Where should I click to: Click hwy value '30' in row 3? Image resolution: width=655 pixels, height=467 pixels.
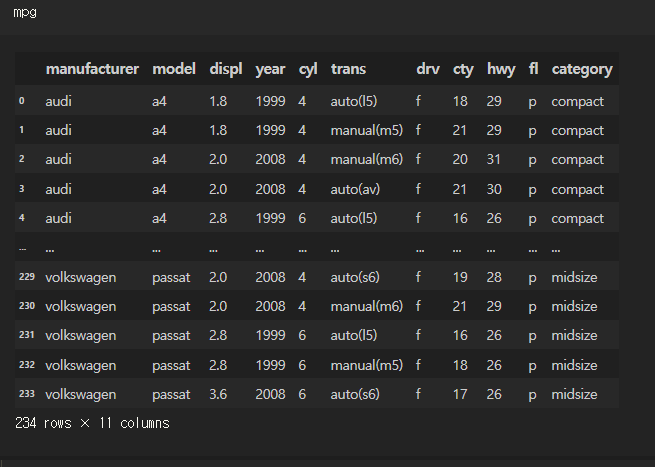tap(494, 189)
